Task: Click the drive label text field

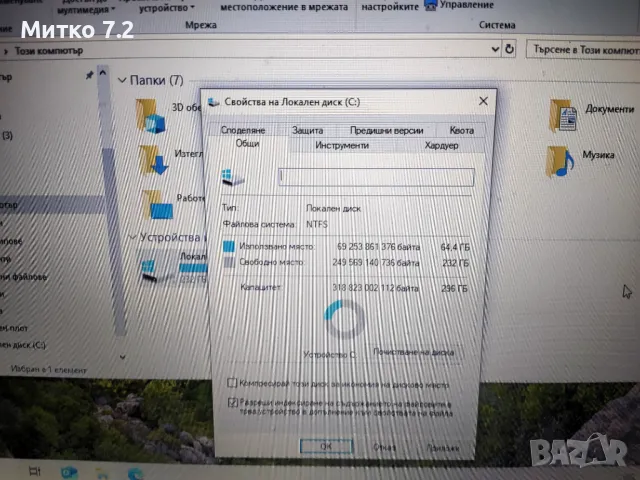Action: pyautogui.click(x=376, y=177)
